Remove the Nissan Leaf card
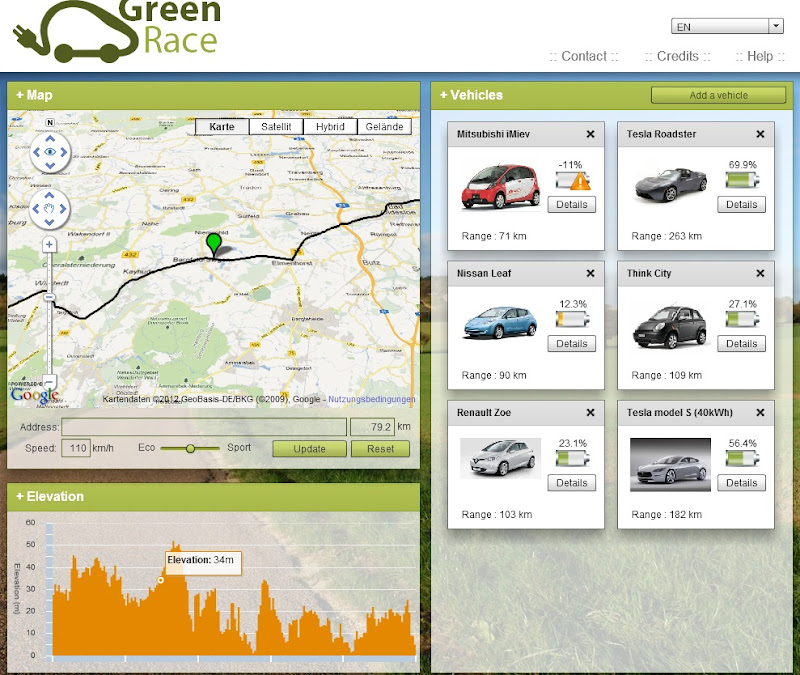 tap(590, 273)
